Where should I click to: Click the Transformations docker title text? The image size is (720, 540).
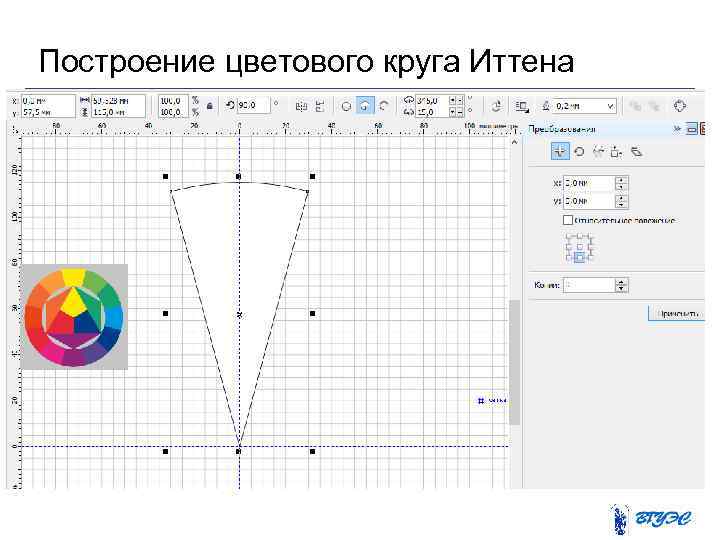[x=562, y=129]
